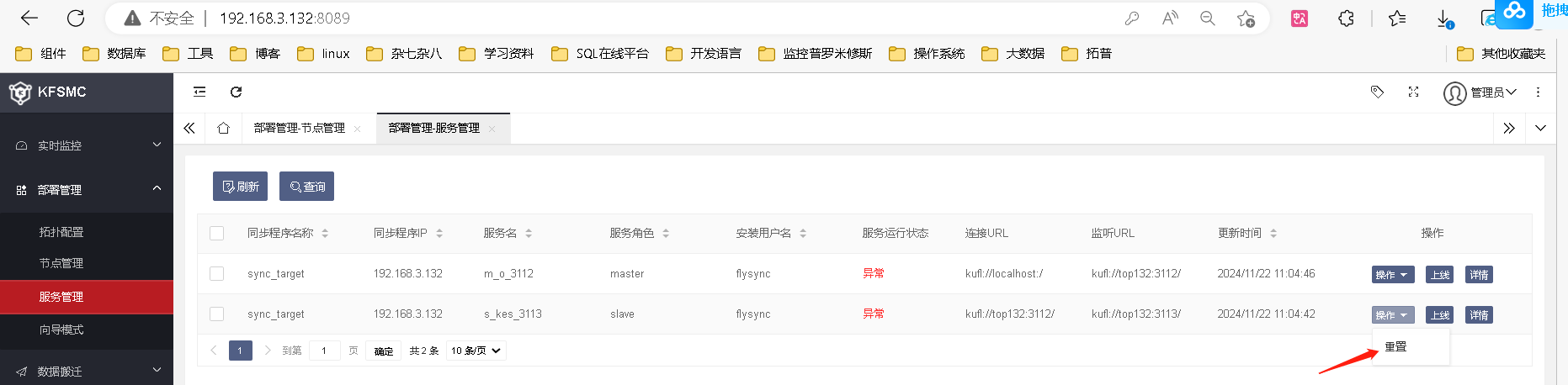Toggle the select-all checkbox in table header
The image size is (1568, 385).
(217, 233)
